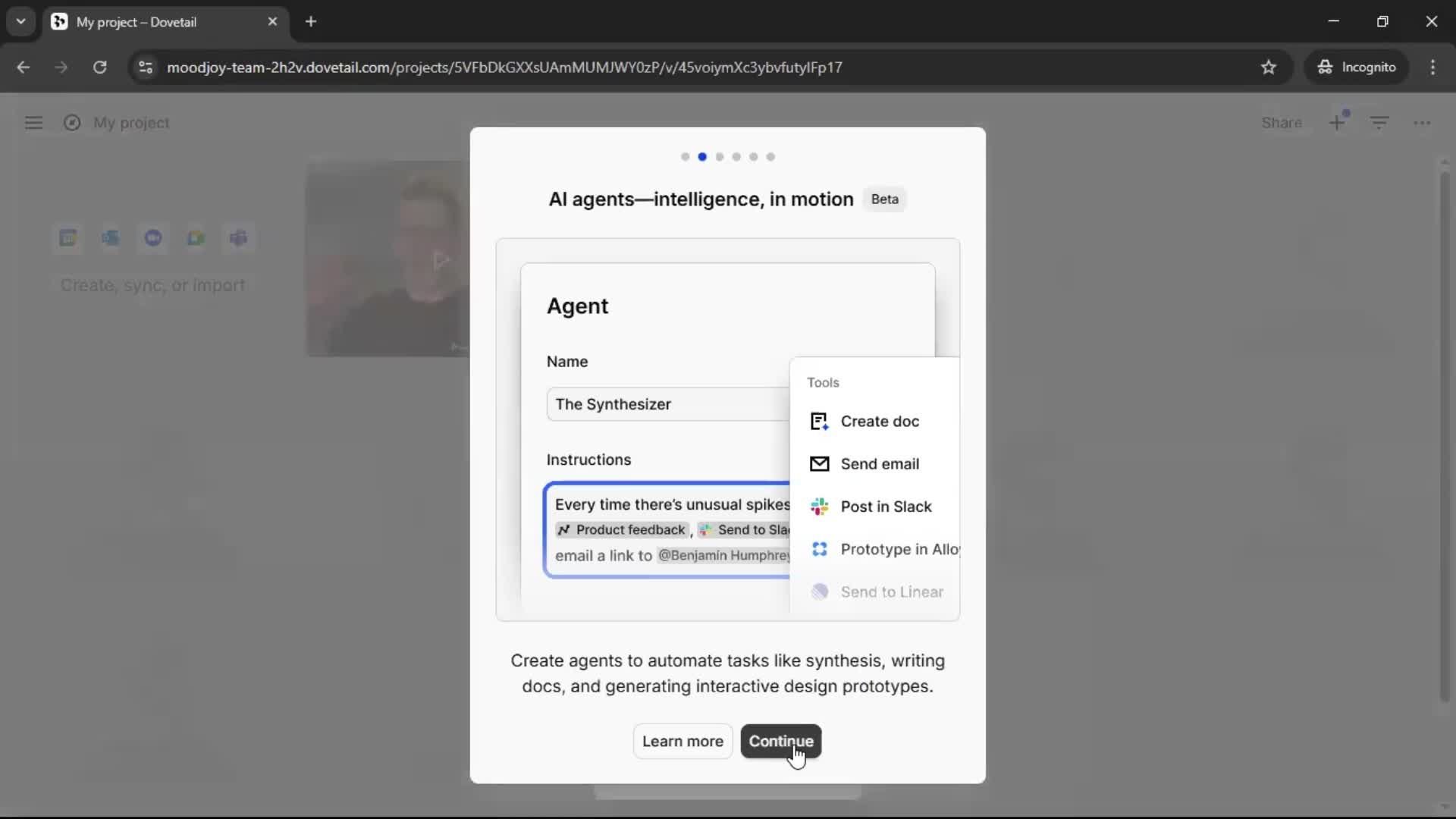Click the page vertical scrollbar
This screenshot has height=819, width=1456.
pos(1445,436)
